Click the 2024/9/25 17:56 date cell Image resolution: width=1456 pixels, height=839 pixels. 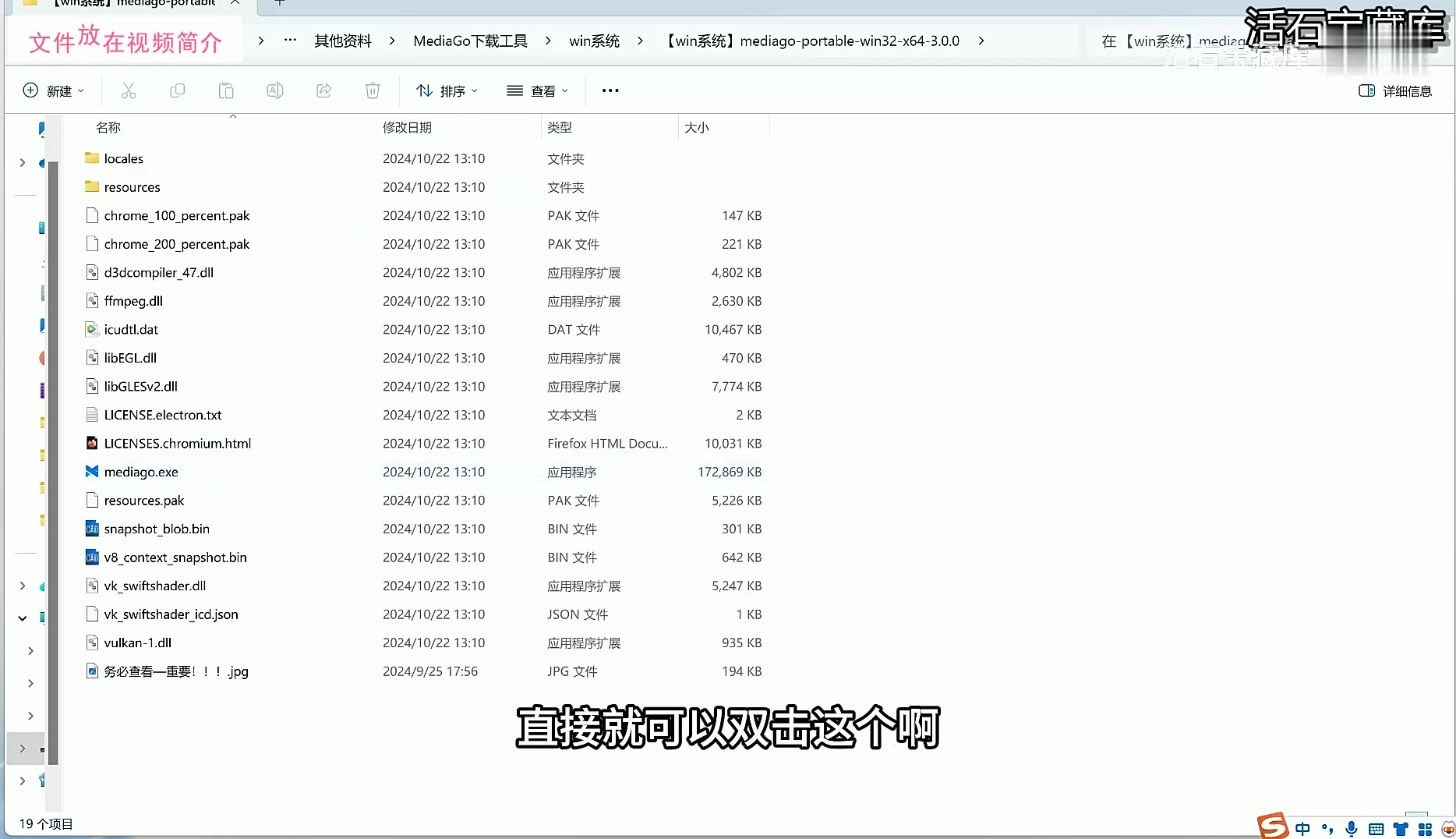pyautogui.click(x=430, y=671)
